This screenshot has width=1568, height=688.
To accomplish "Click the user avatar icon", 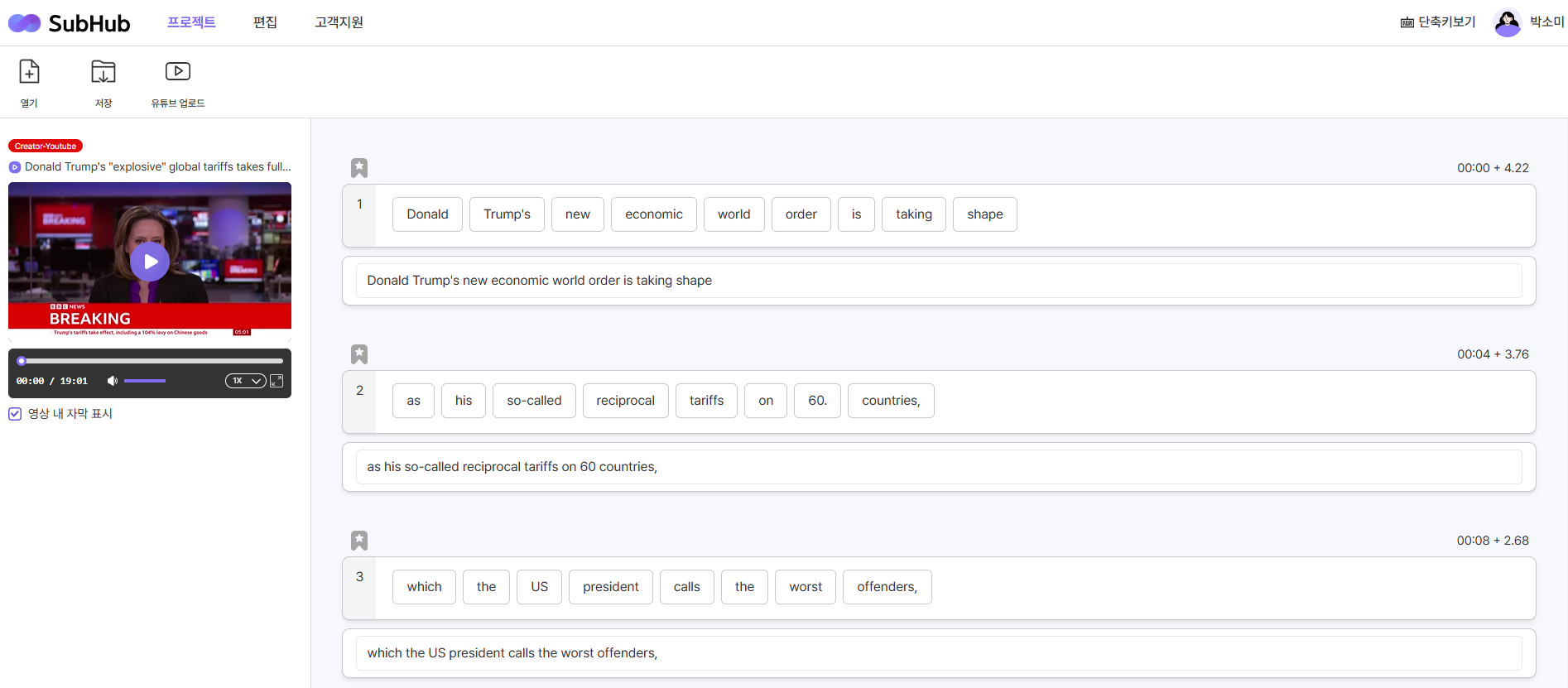I will 1508,22.
